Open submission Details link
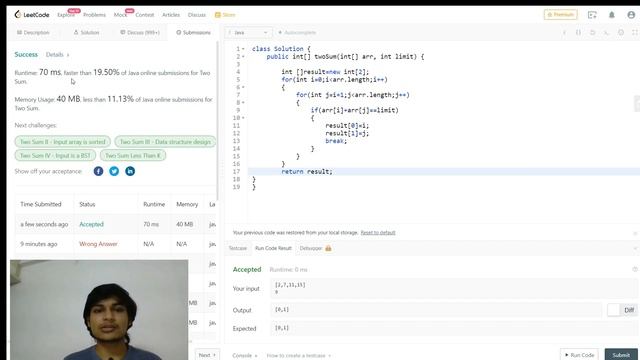This screenshot has width=640, height=360. point(57,54)
